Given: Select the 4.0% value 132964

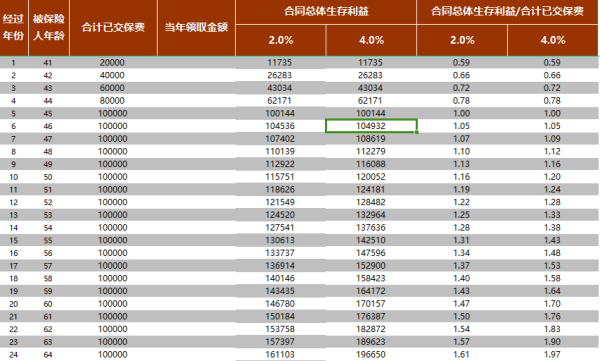Looking at the screenshot, I should pyautogui.click(x=371, y=215).
